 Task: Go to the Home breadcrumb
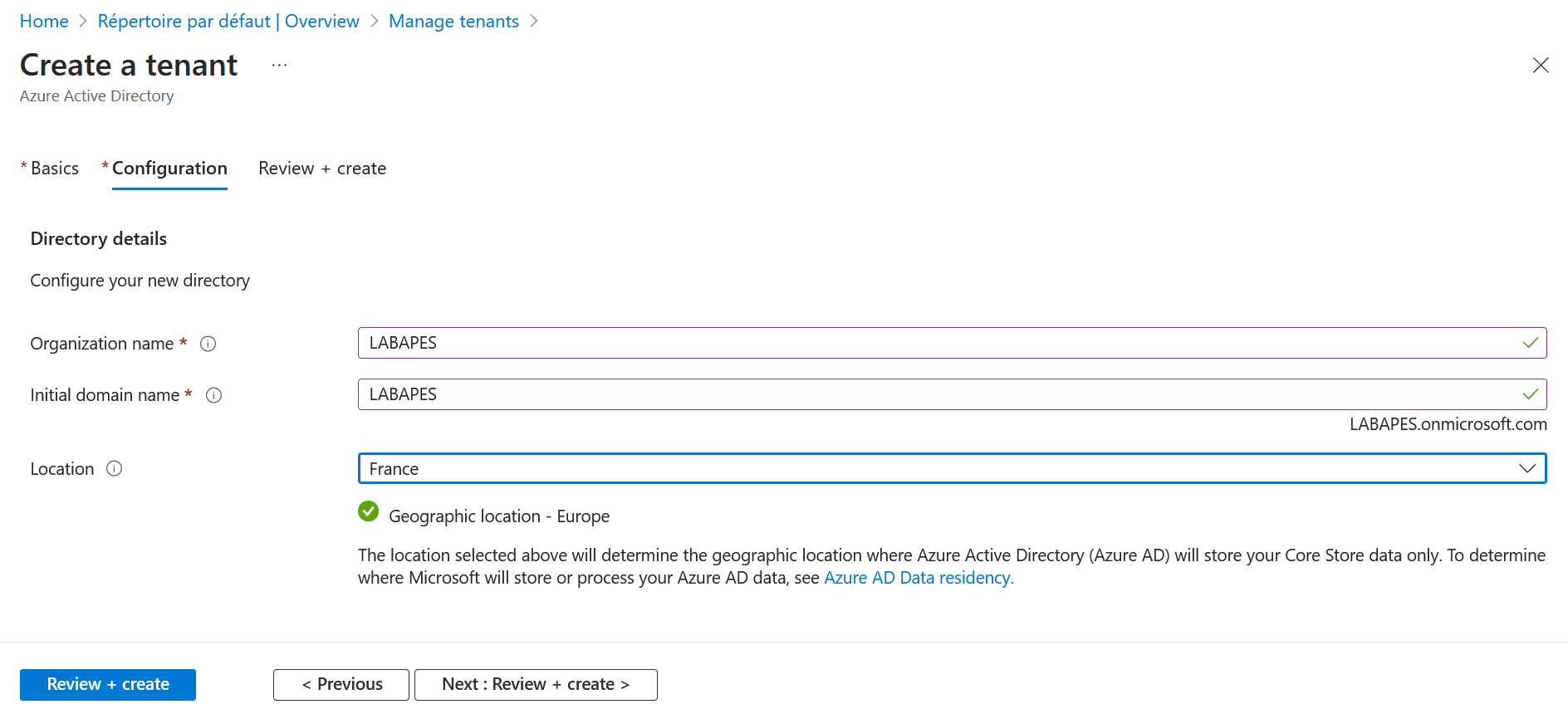(x=44, y=22)
